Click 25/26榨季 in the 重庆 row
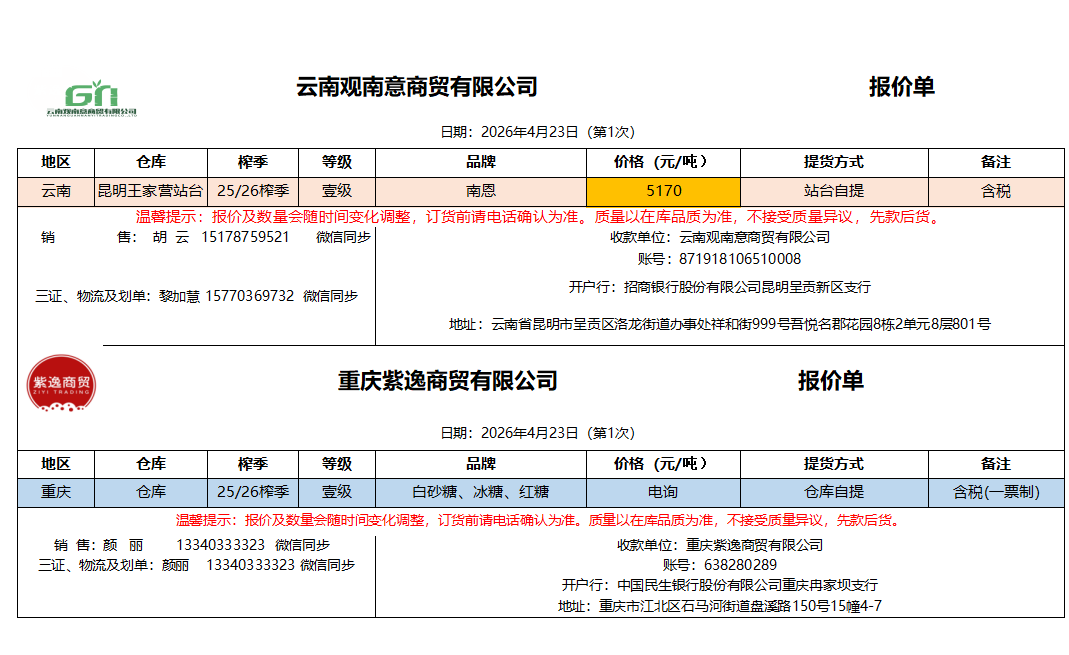This screenshot has width=1069, height=655. pos(253,492)
